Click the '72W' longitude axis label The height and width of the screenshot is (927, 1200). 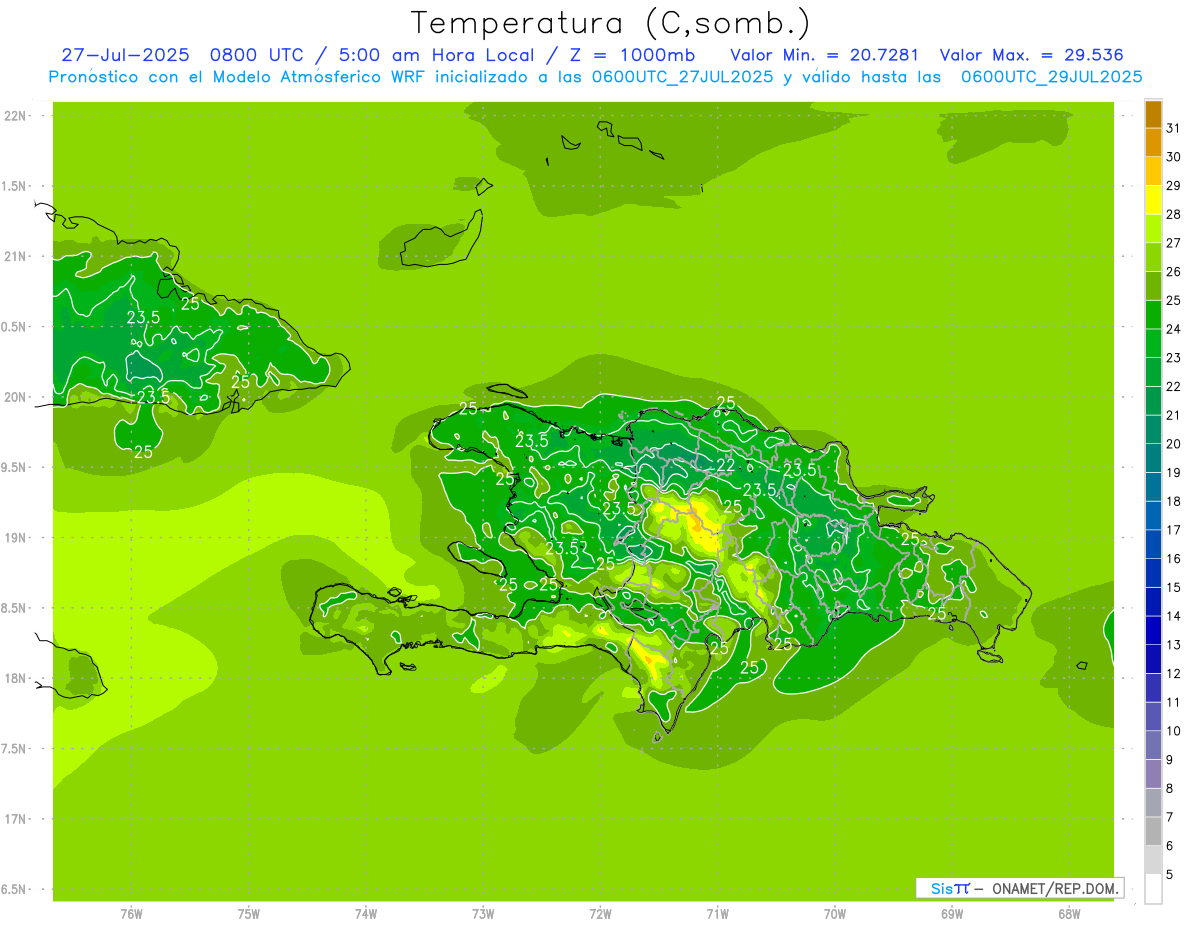click(600, 914)
